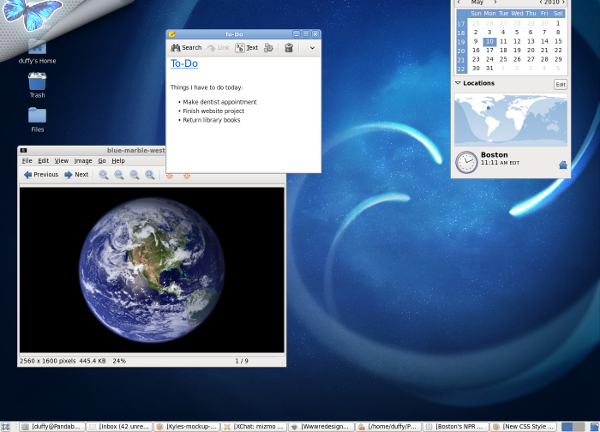Click the note icon in To-Do title bar
The image size is (600, 432).
pos(172,34)
